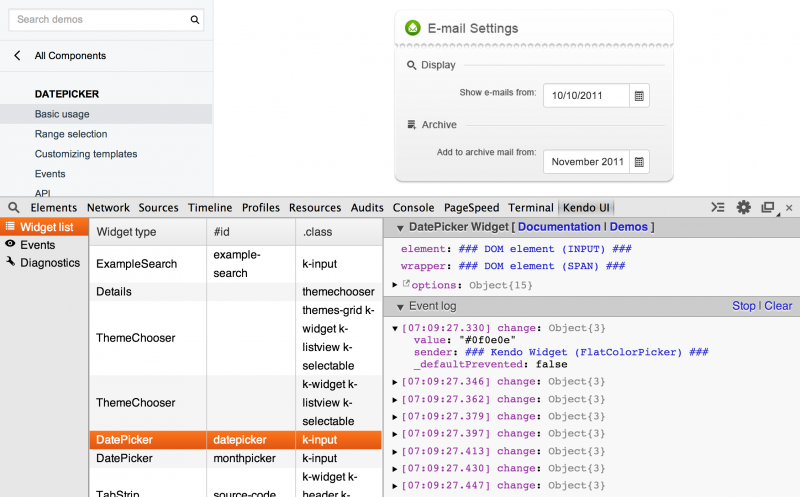Expand the 07:09:27.430 change entry
This screenshot has width=800, height=497.
(394, 468)
